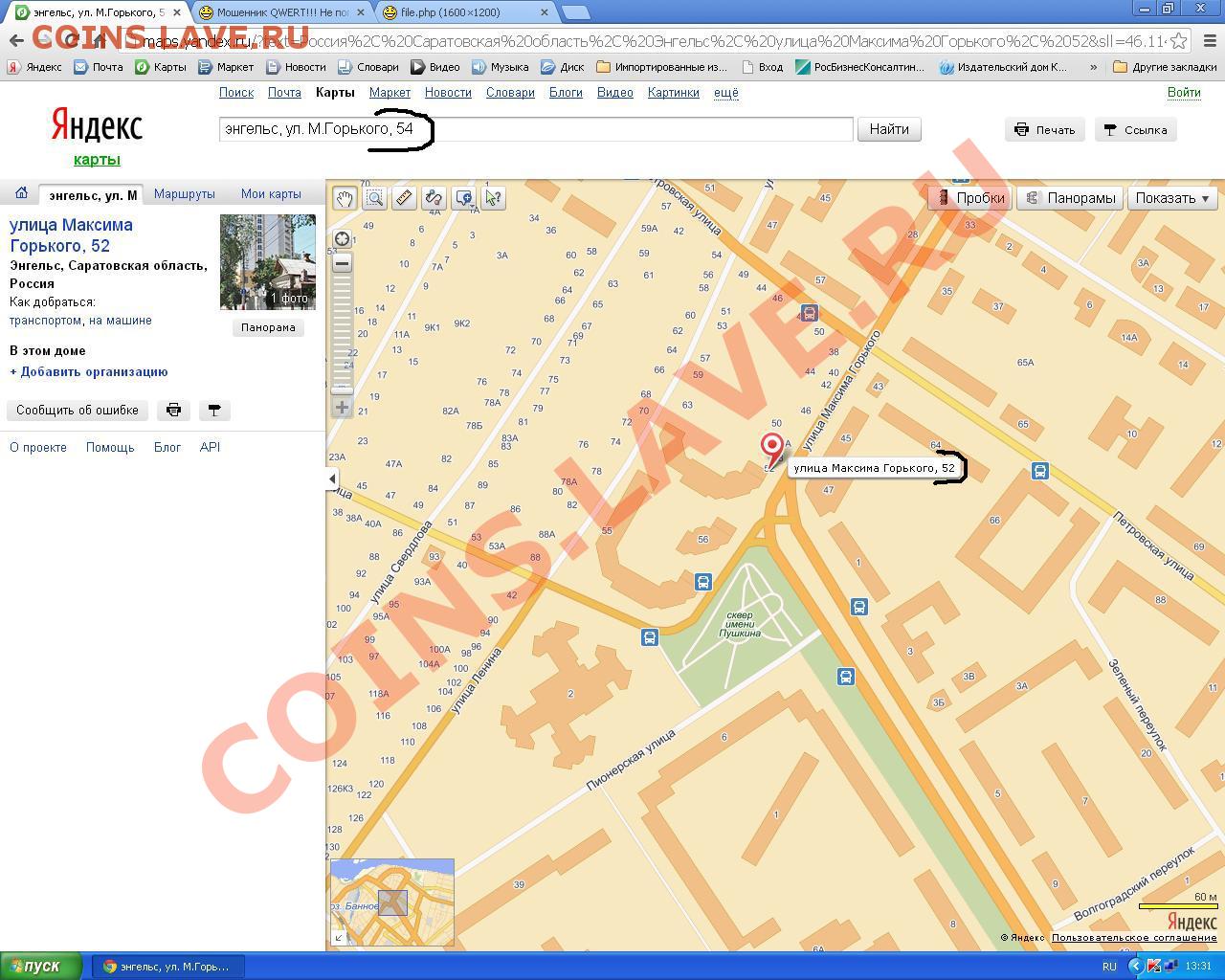
Task: Select the magnifier area zoom tool
Action: [x=374, y=198]
